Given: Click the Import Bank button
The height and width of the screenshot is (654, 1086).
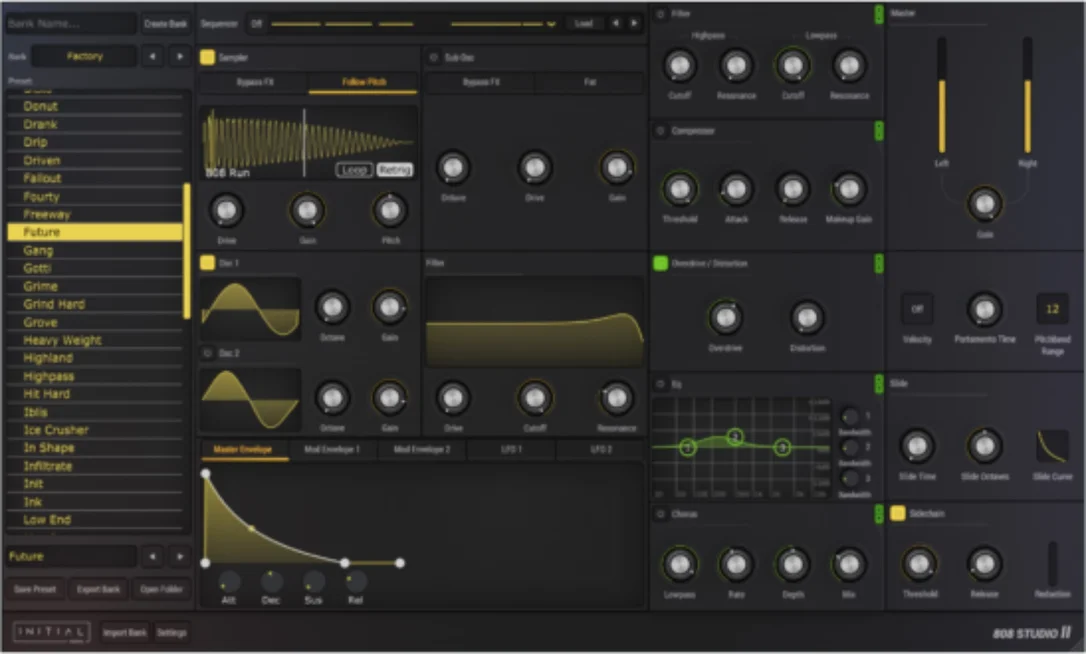Looking at the screenshot, I should pos(125,633).
